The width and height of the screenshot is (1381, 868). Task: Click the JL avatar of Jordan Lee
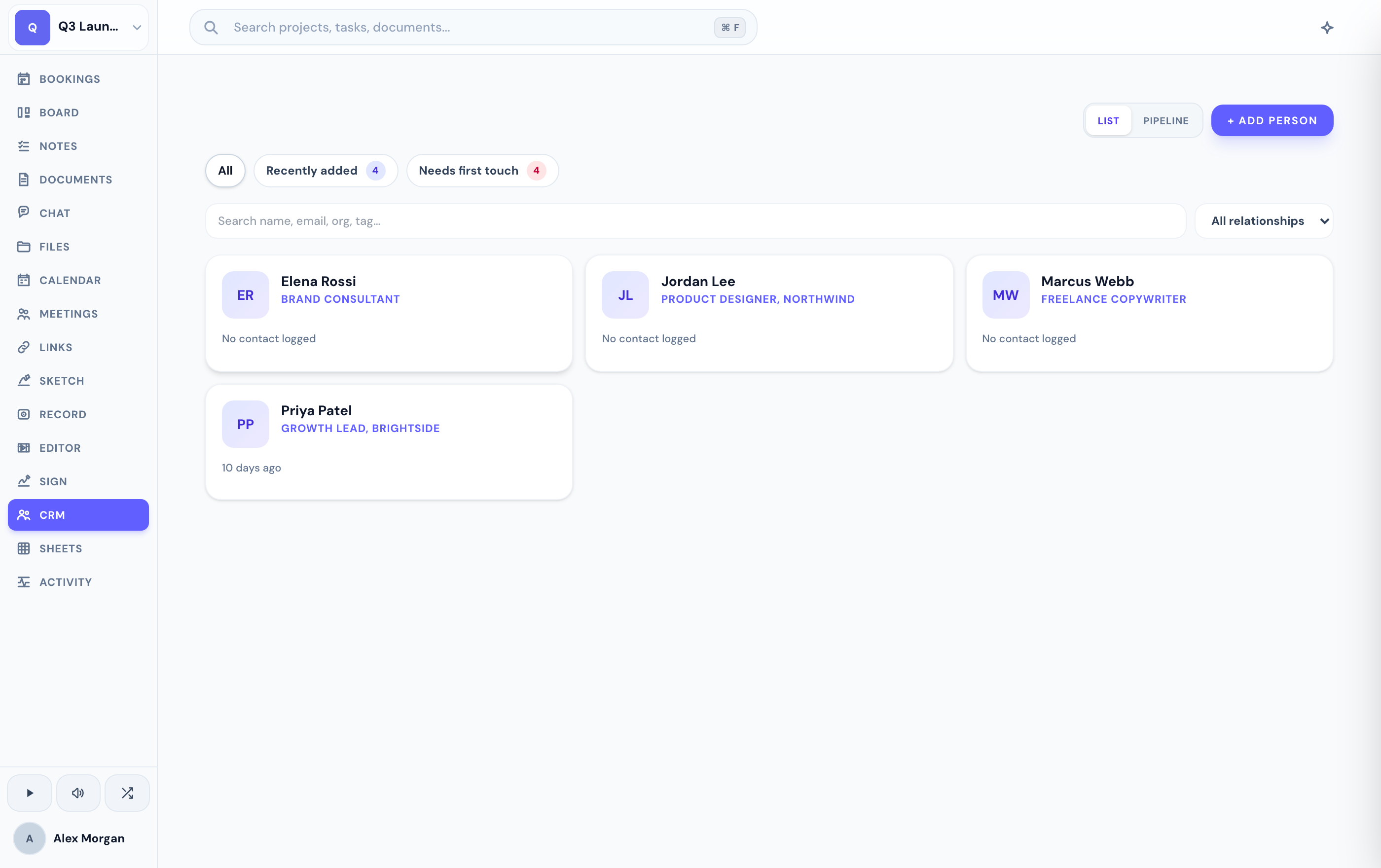point(625,295)
